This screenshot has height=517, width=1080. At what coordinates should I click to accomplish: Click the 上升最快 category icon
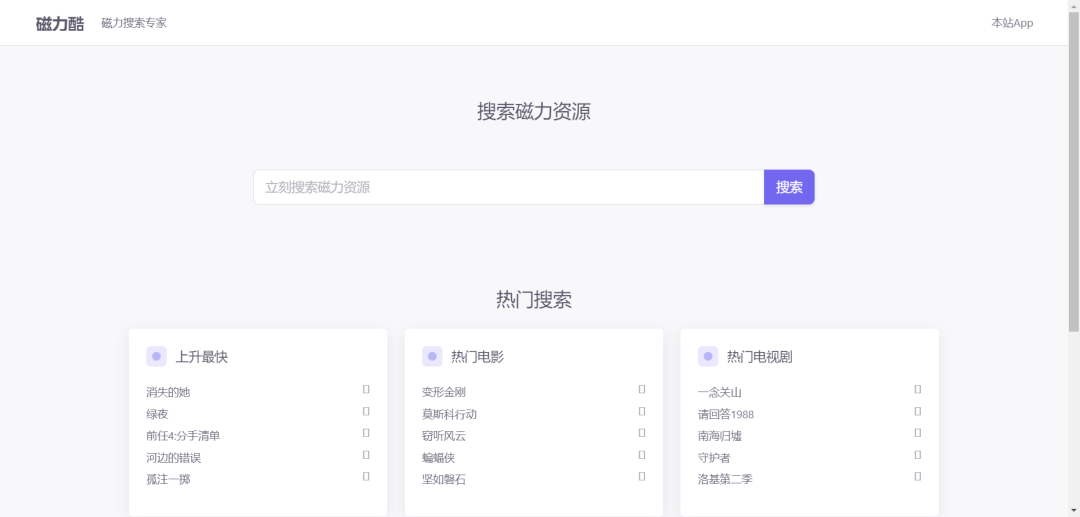point(156,357)
